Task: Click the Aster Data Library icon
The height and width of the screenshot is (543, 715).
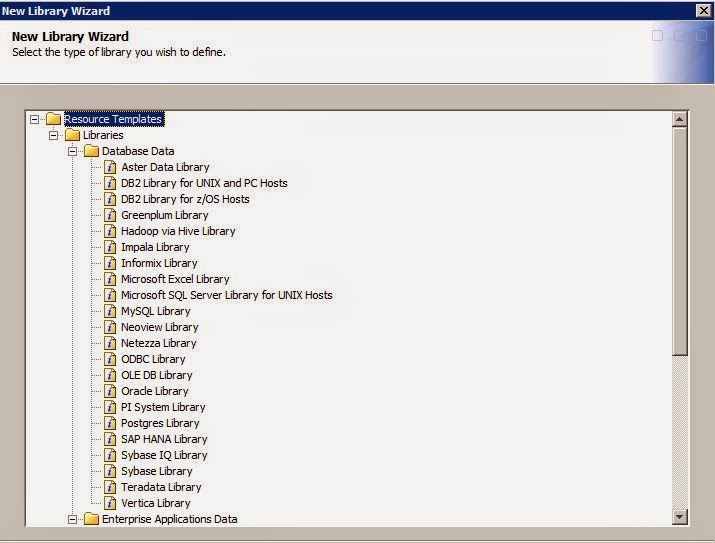Action: pyautogui.click(x=110, y=167)
